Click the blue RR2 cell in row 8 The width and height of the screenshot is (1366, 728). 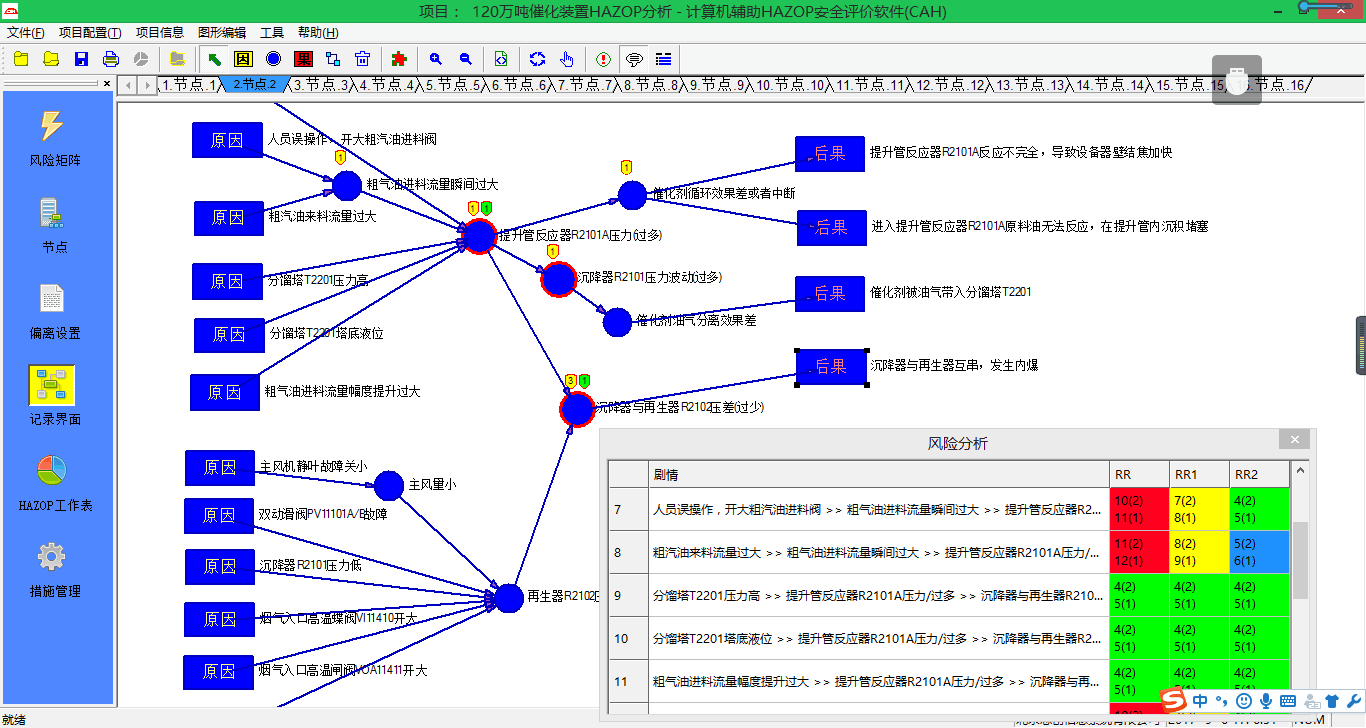click(x=1259, y=552)
